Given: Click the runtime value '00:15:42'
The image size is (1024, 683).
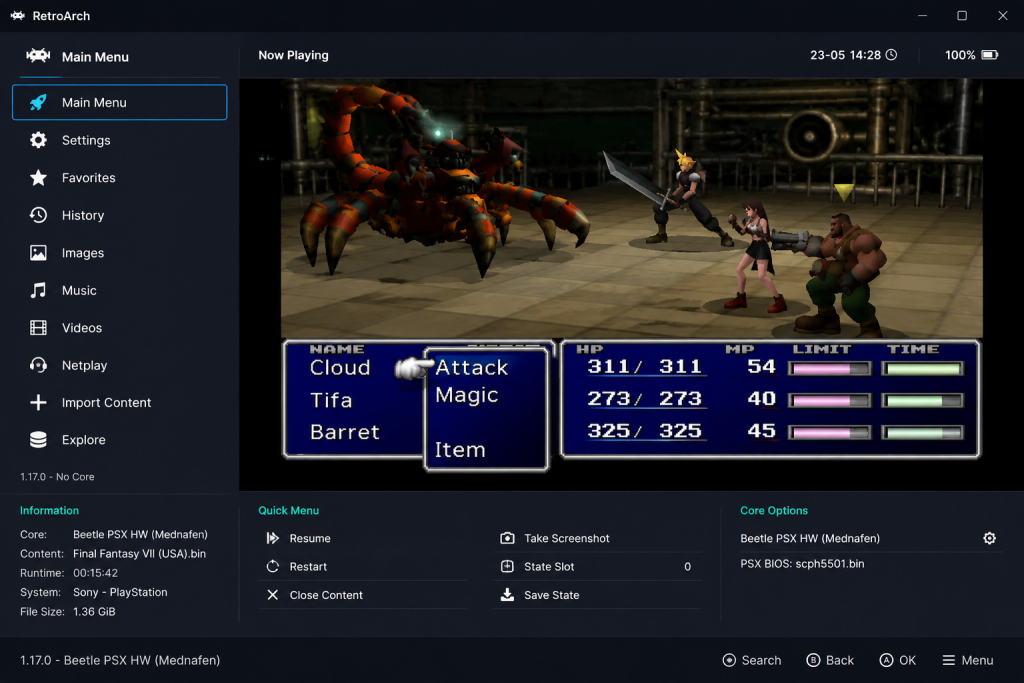Looking at the screenshot, I should tap(95, 573).
